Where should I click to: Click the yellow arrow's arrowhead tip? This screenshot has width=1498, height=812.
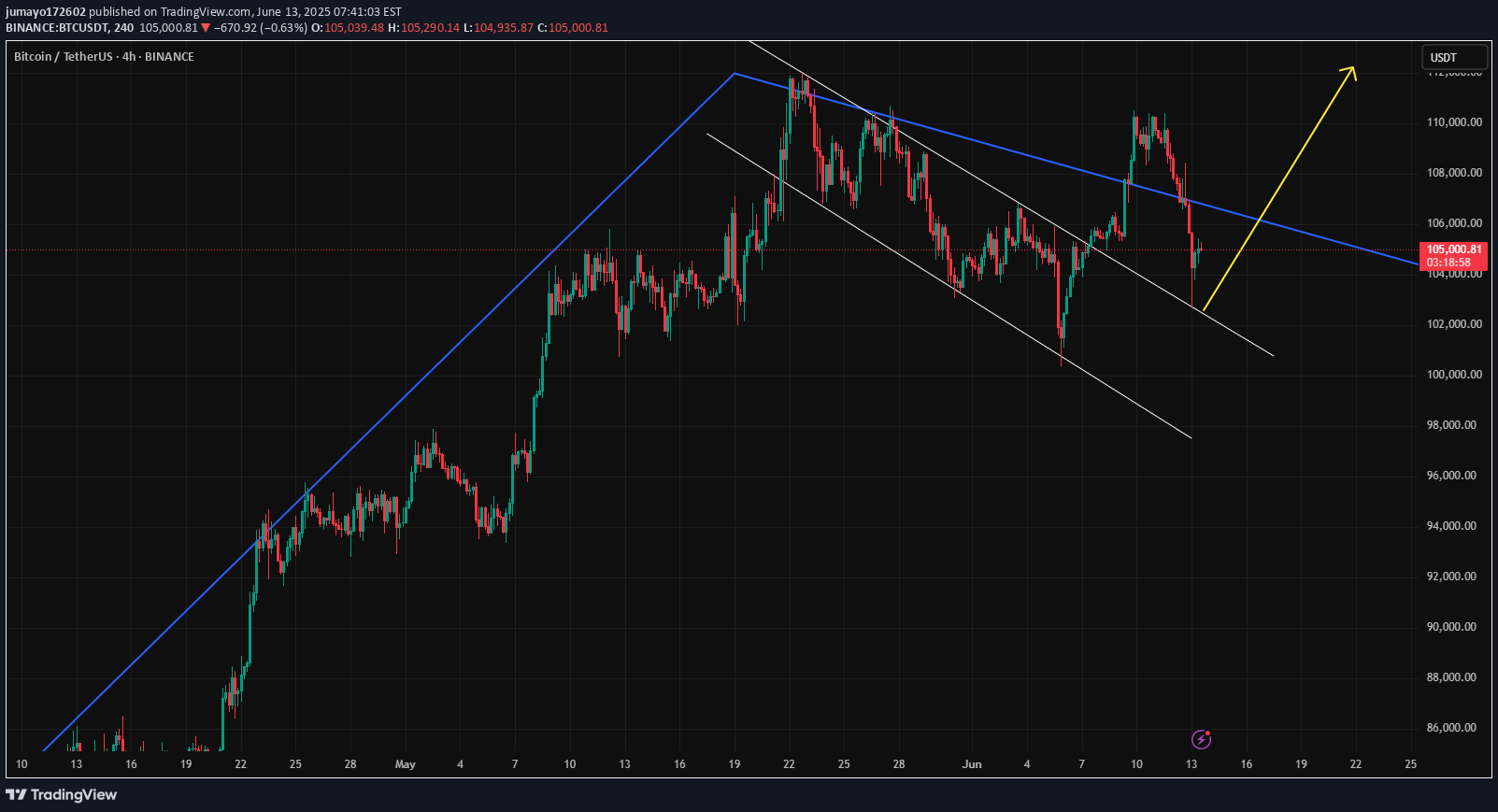tap(1353, 68)
